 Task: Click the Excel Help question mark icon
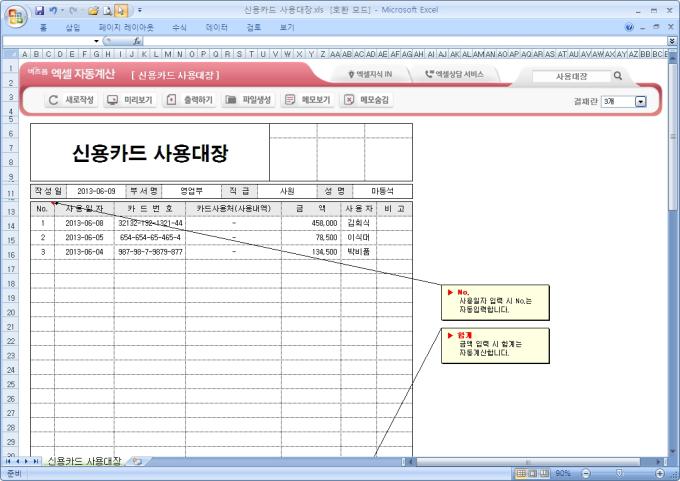tap(629, 27)
